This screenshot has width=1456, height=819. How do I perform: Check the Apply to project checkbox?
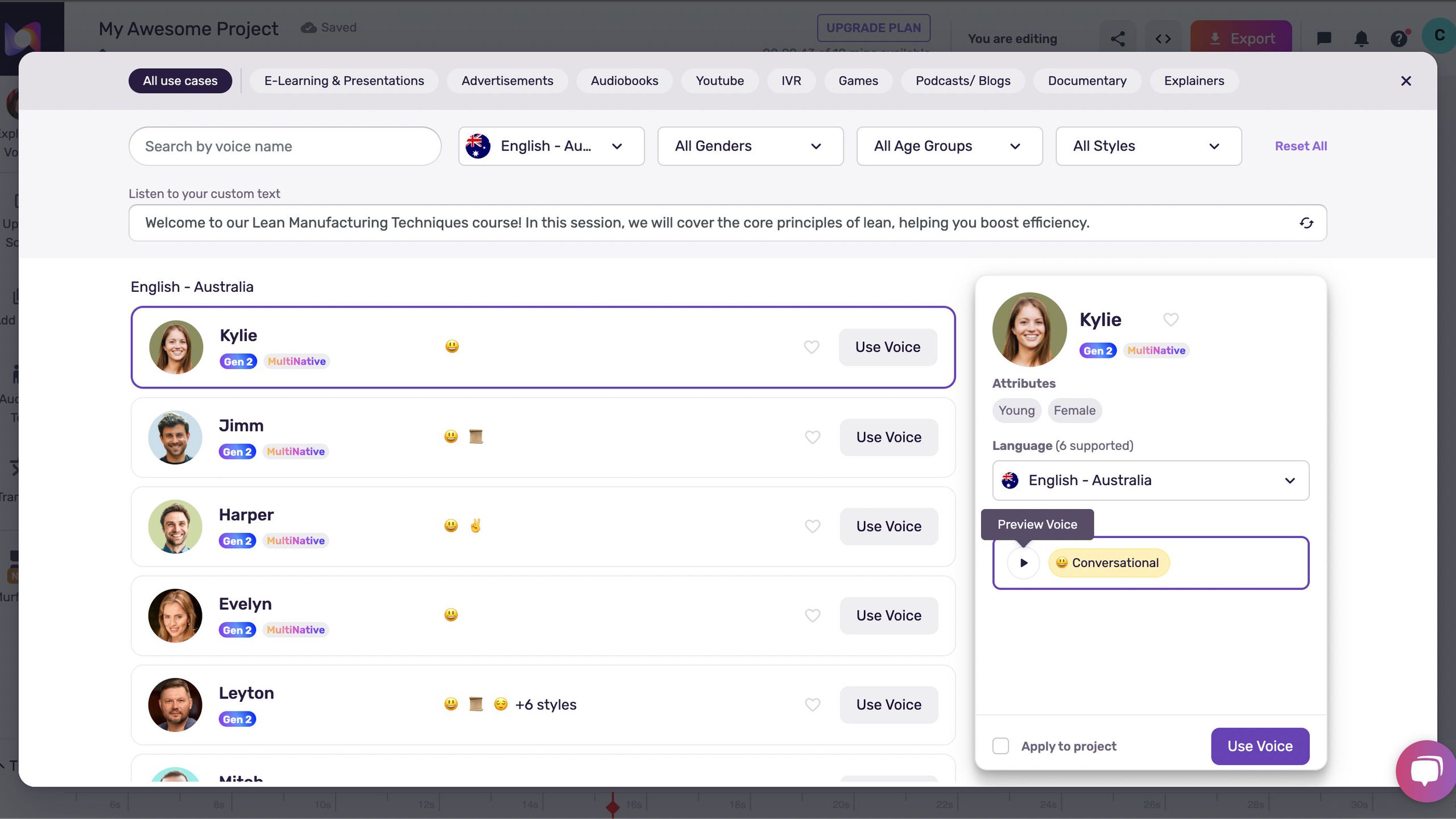pos(1000,746)
